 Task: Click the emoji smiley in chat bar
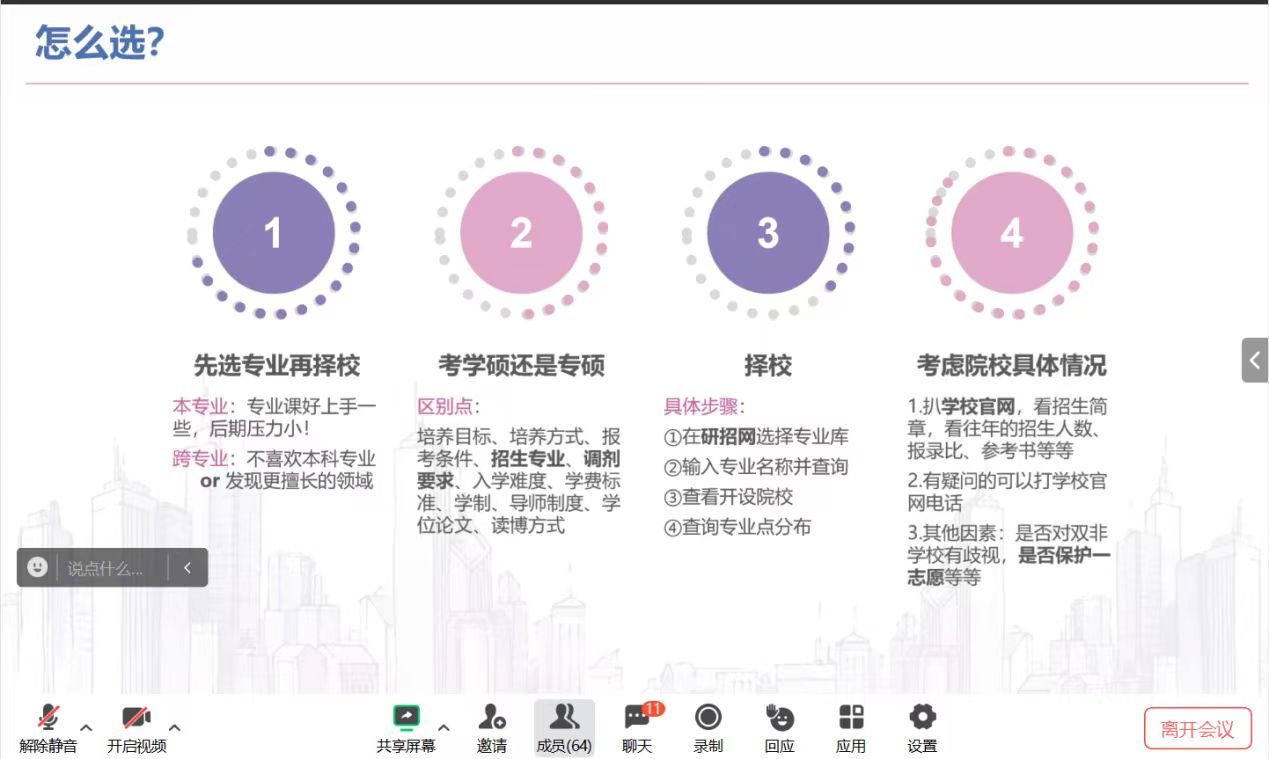click(37, 568)
